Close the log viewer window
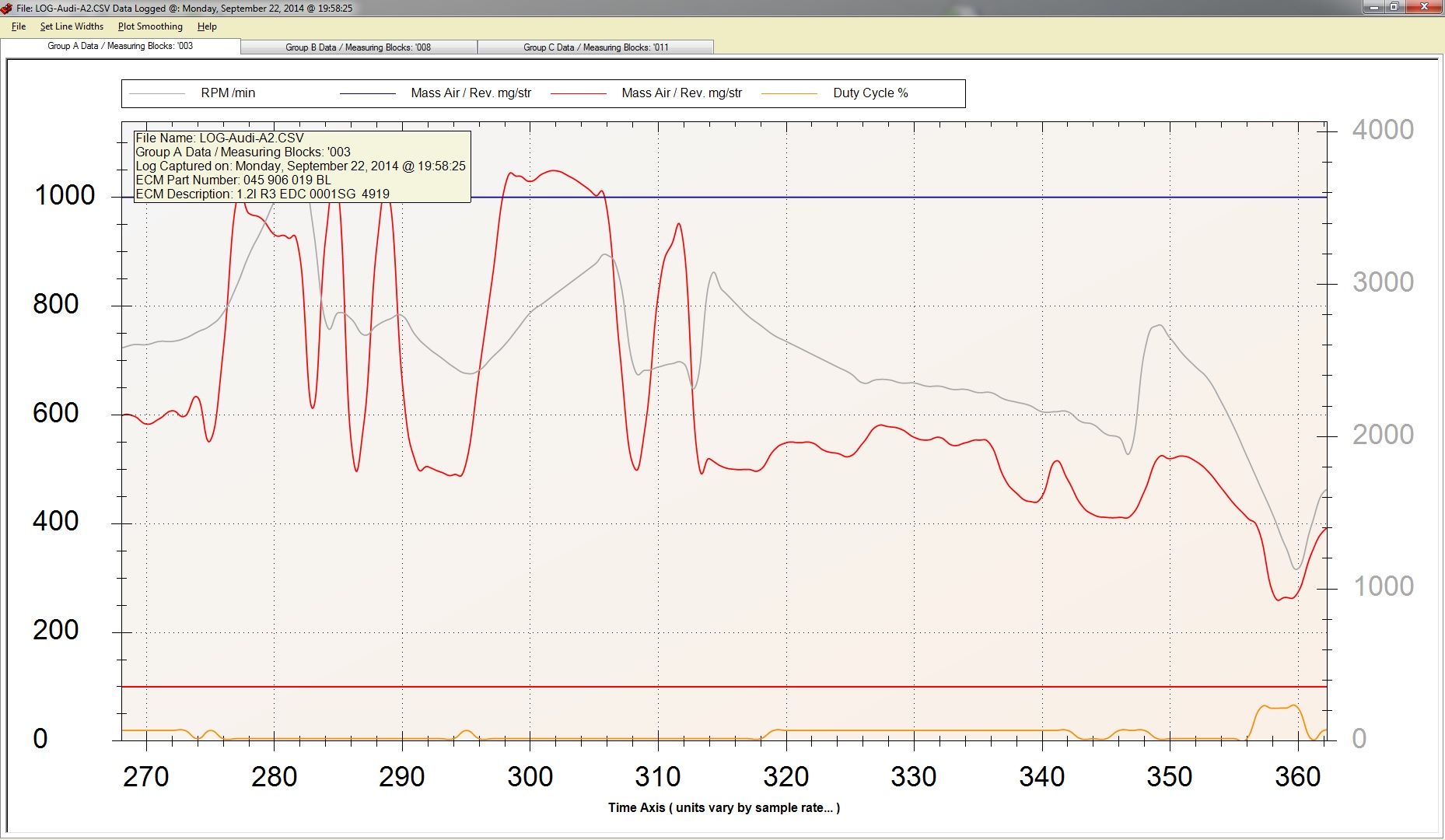 tap(1425, 7)
